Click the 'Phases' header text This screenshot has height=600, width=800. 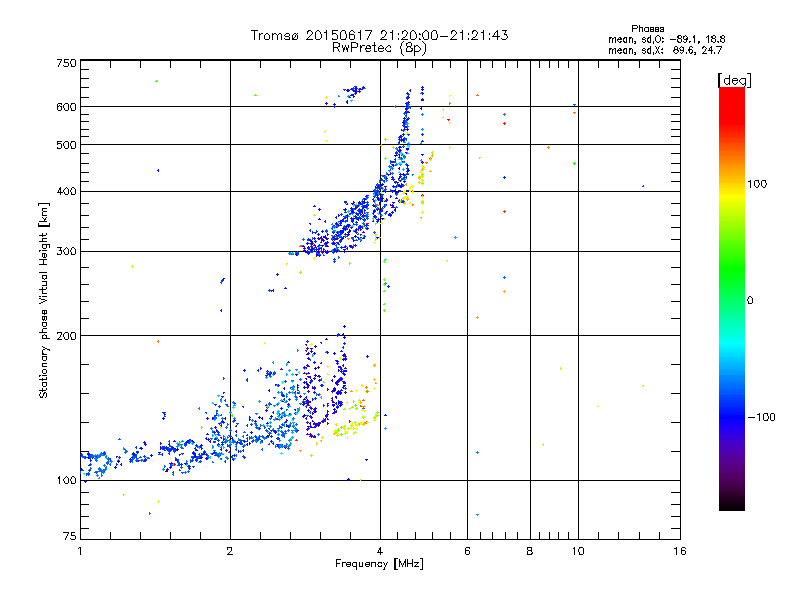tap(647, 29)
